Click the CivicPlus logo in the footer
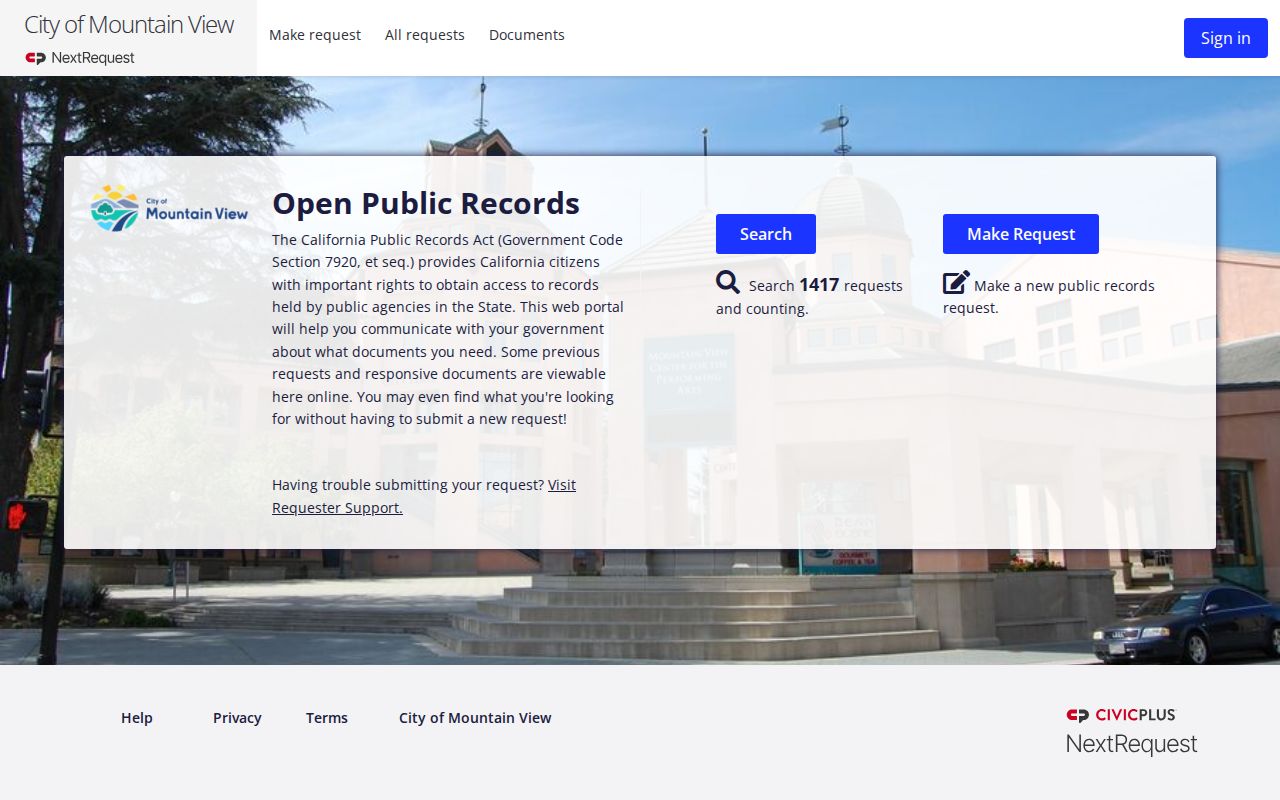This screenshot has width=1280, height=800. pos(1121,715)
